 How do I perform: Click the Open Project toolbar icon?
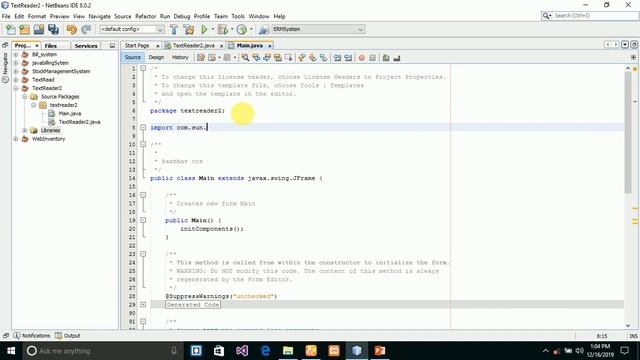click(x=39, y=29)
